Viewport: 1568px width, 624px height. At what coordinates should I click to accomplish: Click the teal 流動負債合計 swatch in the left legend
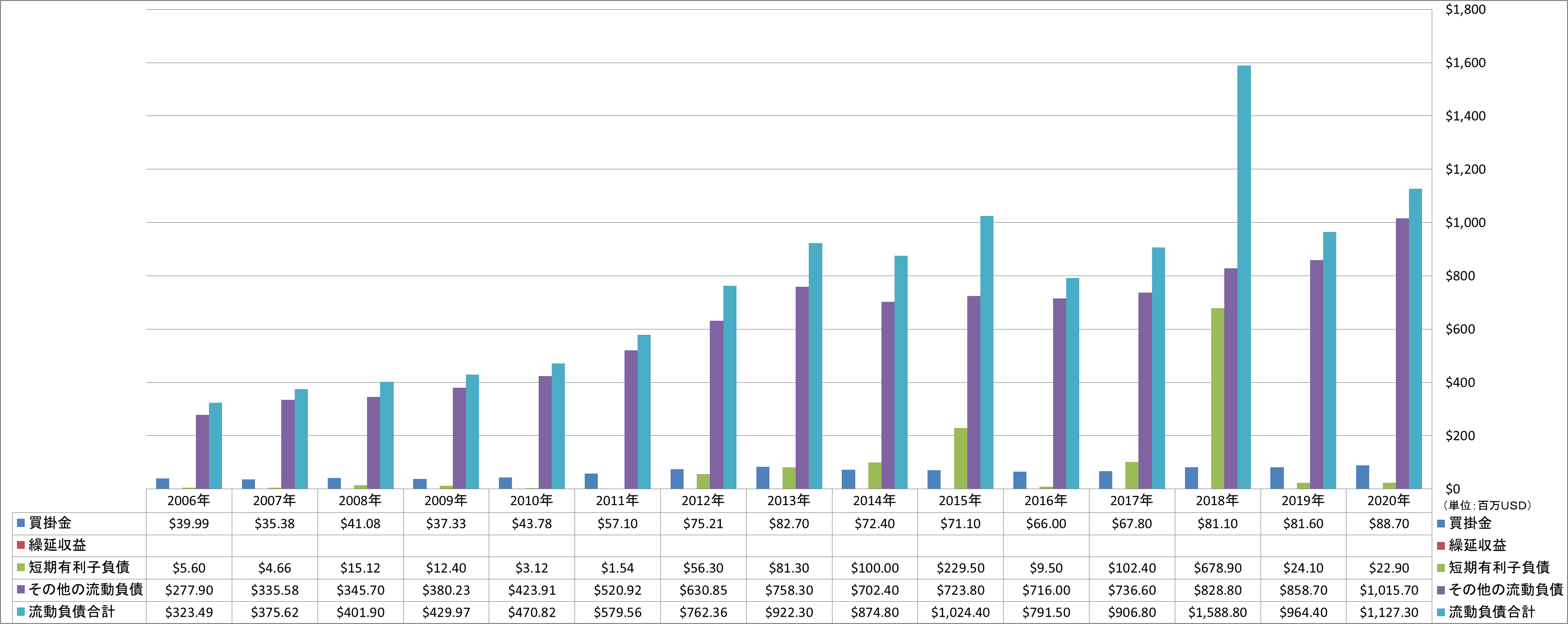click(x=21, y=611)
